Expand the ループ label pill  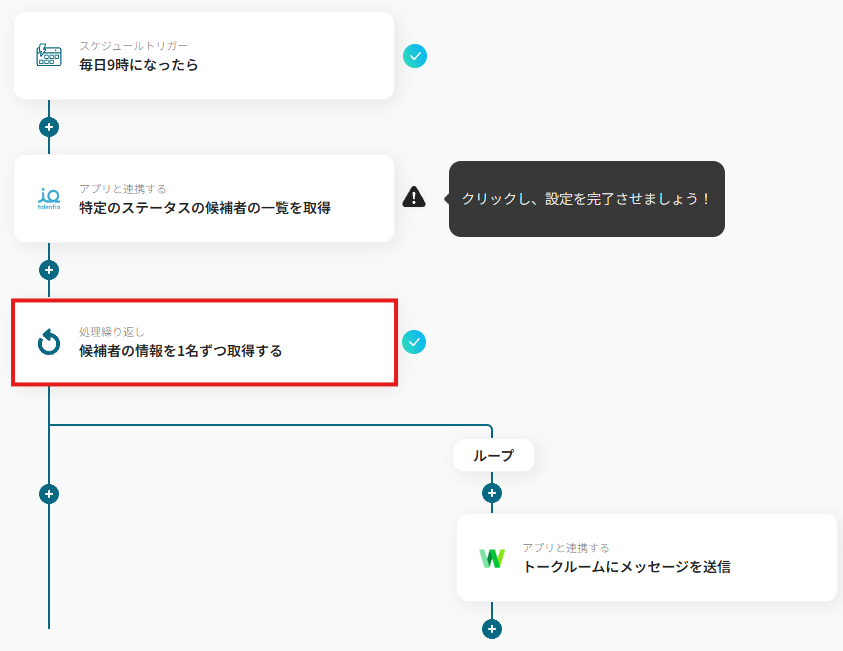coord(493,454)
